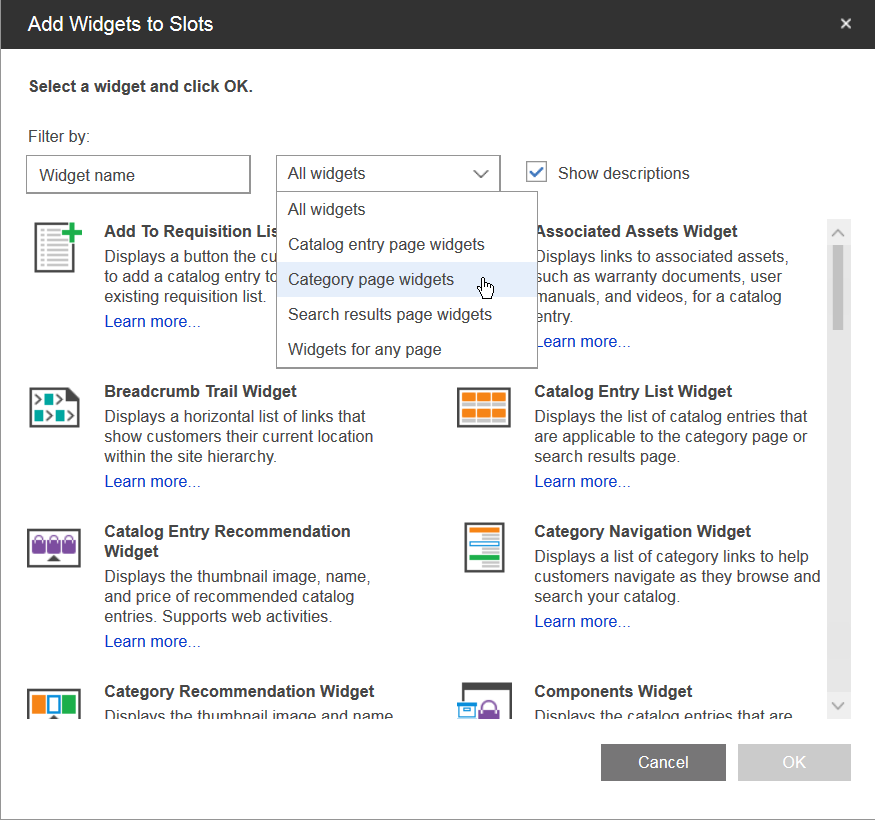Viewport: 875px width, 820px height.
Task: Click the Category Recommendation Widget icon
Action: 54,702
